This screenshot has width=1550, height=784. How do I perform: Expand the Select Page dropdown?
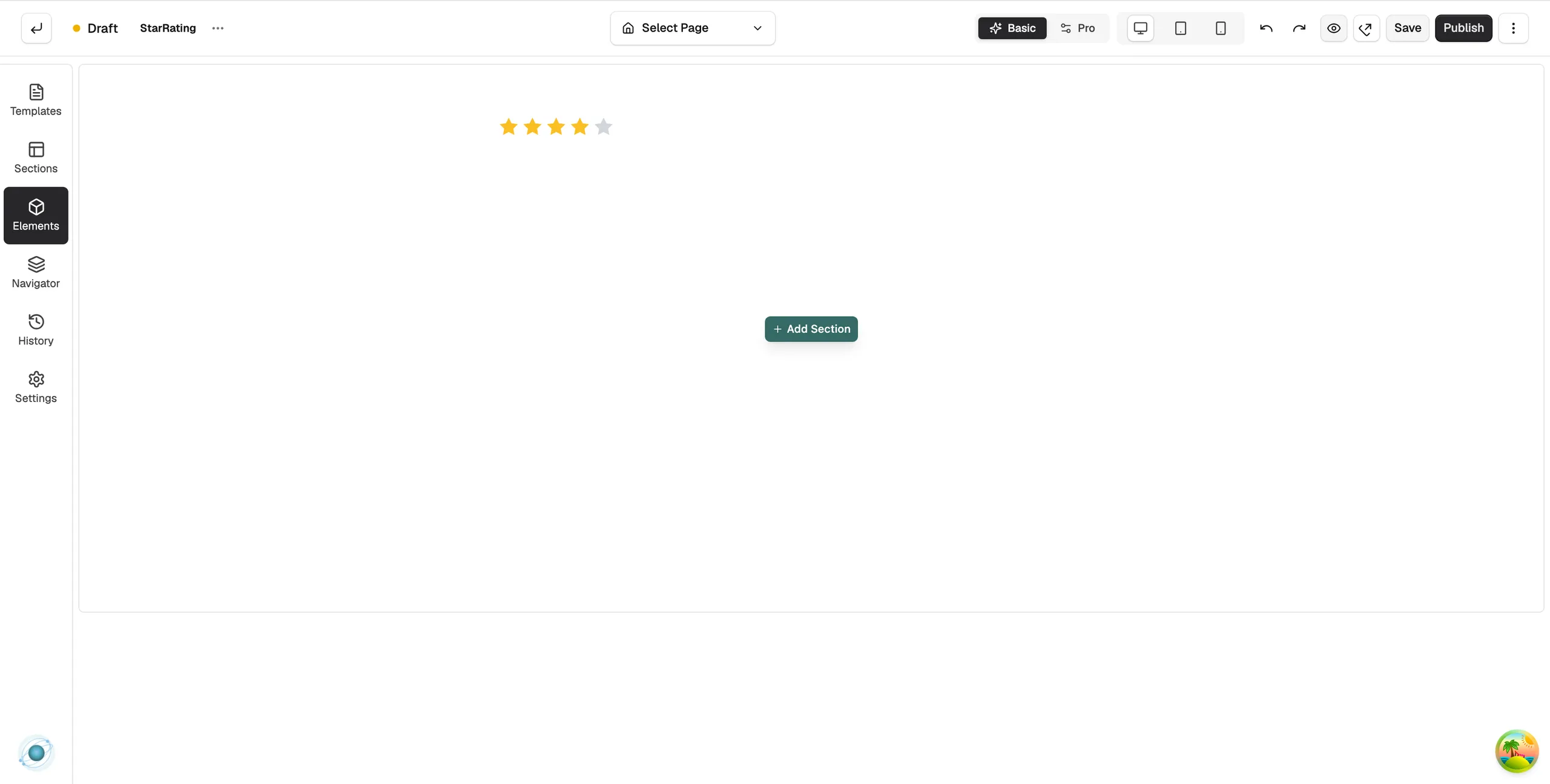(x=692, y=28)
